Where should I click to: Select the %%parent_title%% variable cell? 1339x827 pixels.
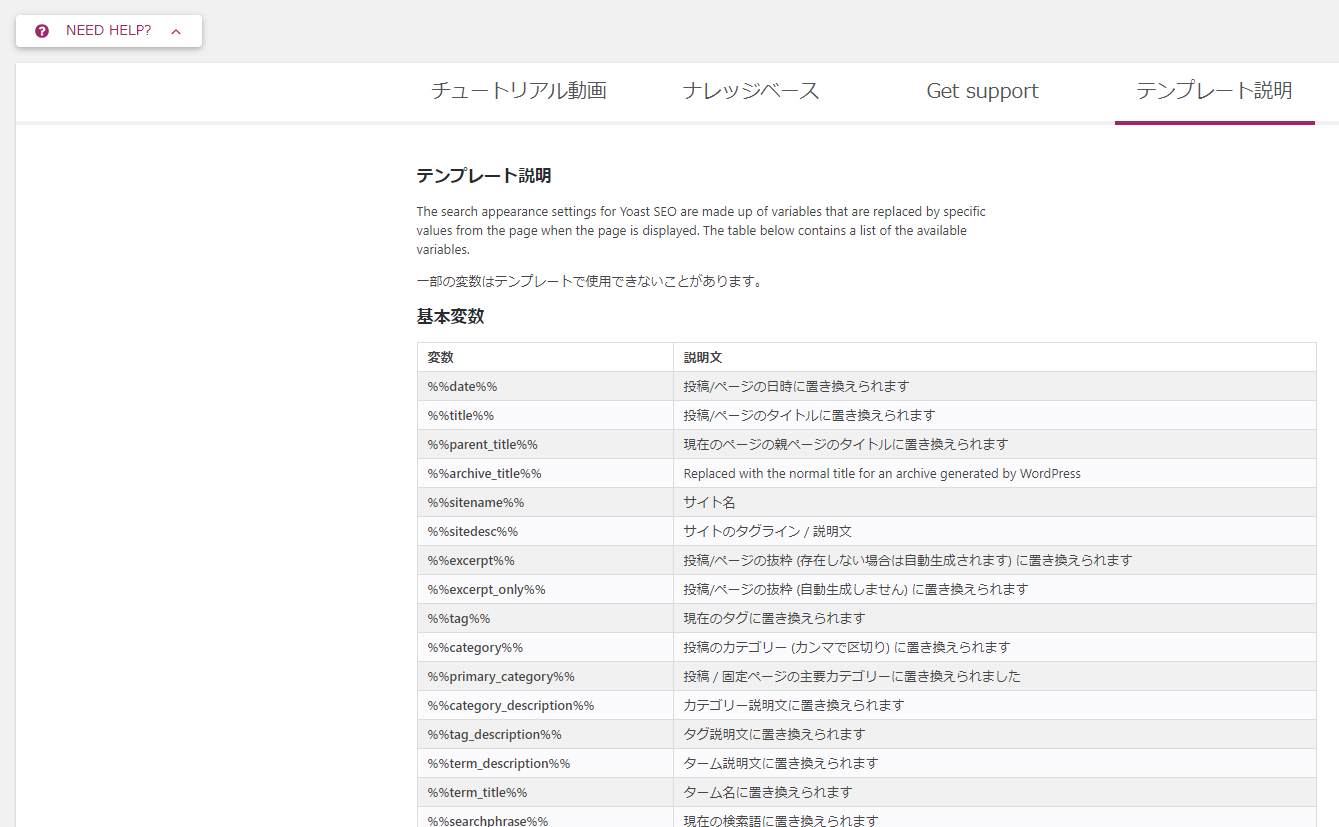545,444
